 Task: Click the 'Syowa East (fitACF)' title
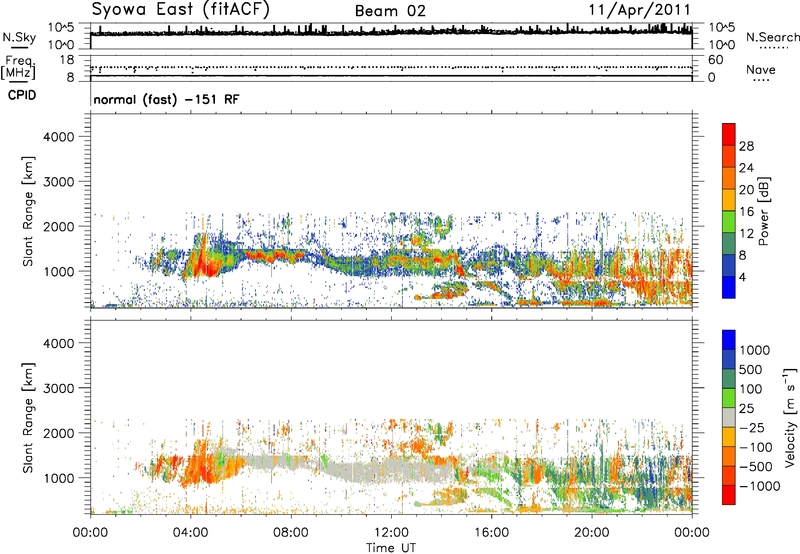181,9
